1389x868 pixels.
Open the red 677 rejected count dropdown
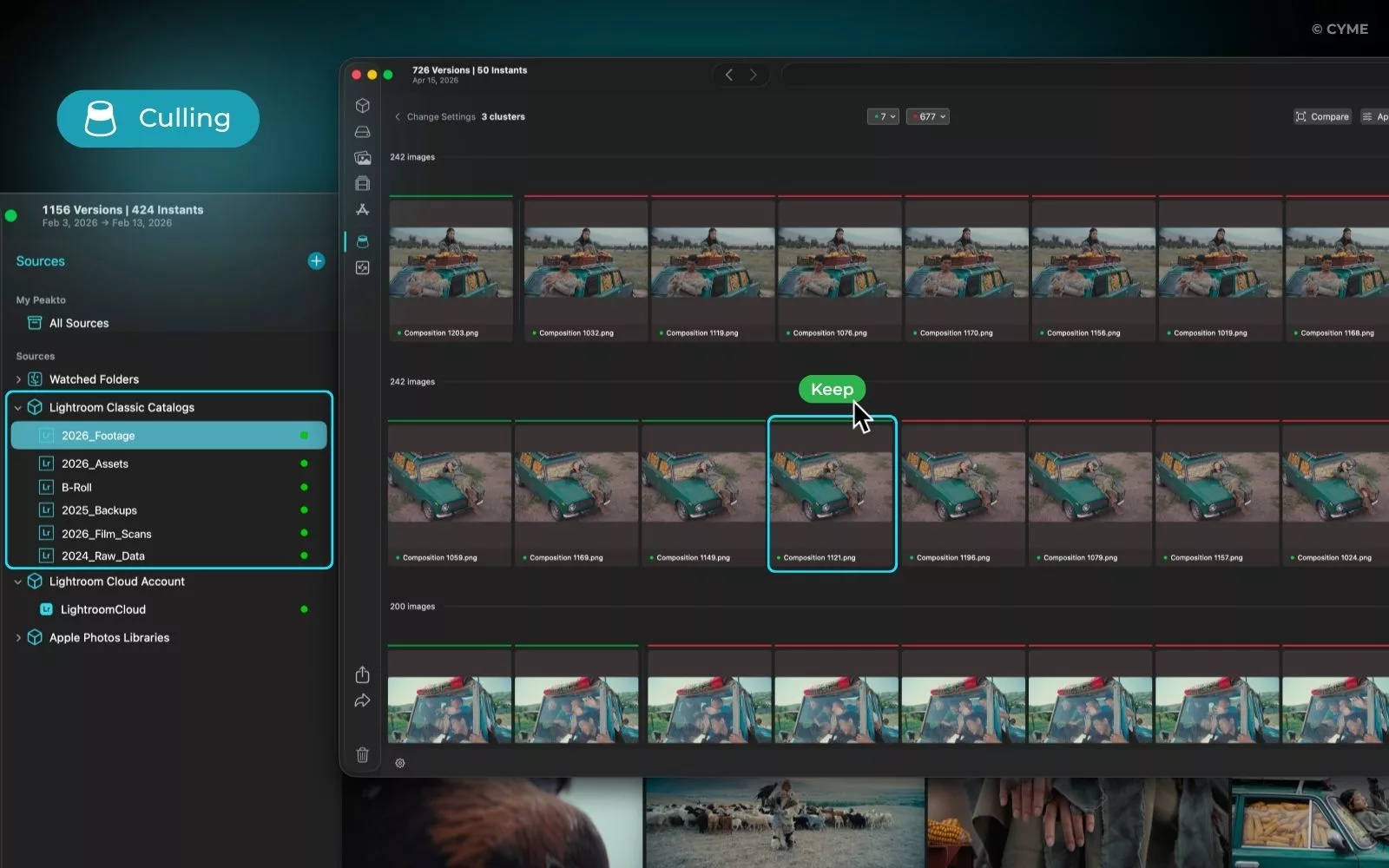[x=928, y=116]
